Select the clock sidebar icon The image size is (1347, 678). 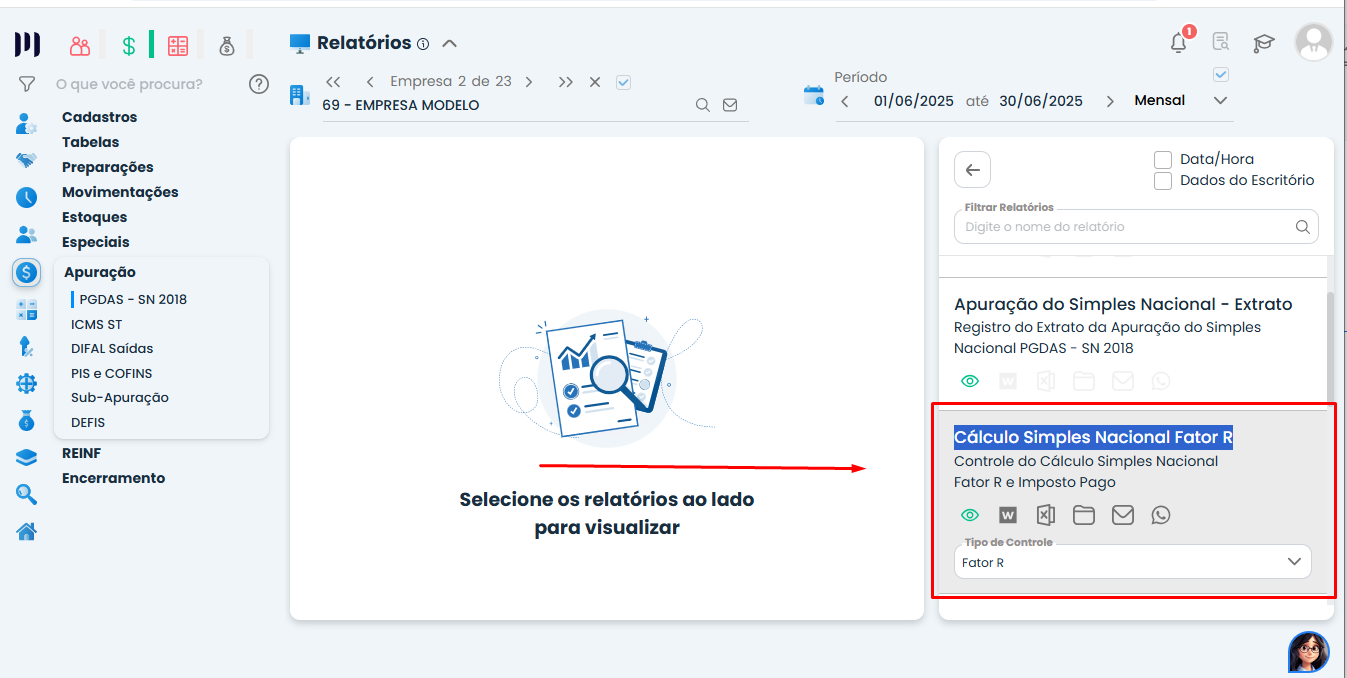tap(27, 197)
